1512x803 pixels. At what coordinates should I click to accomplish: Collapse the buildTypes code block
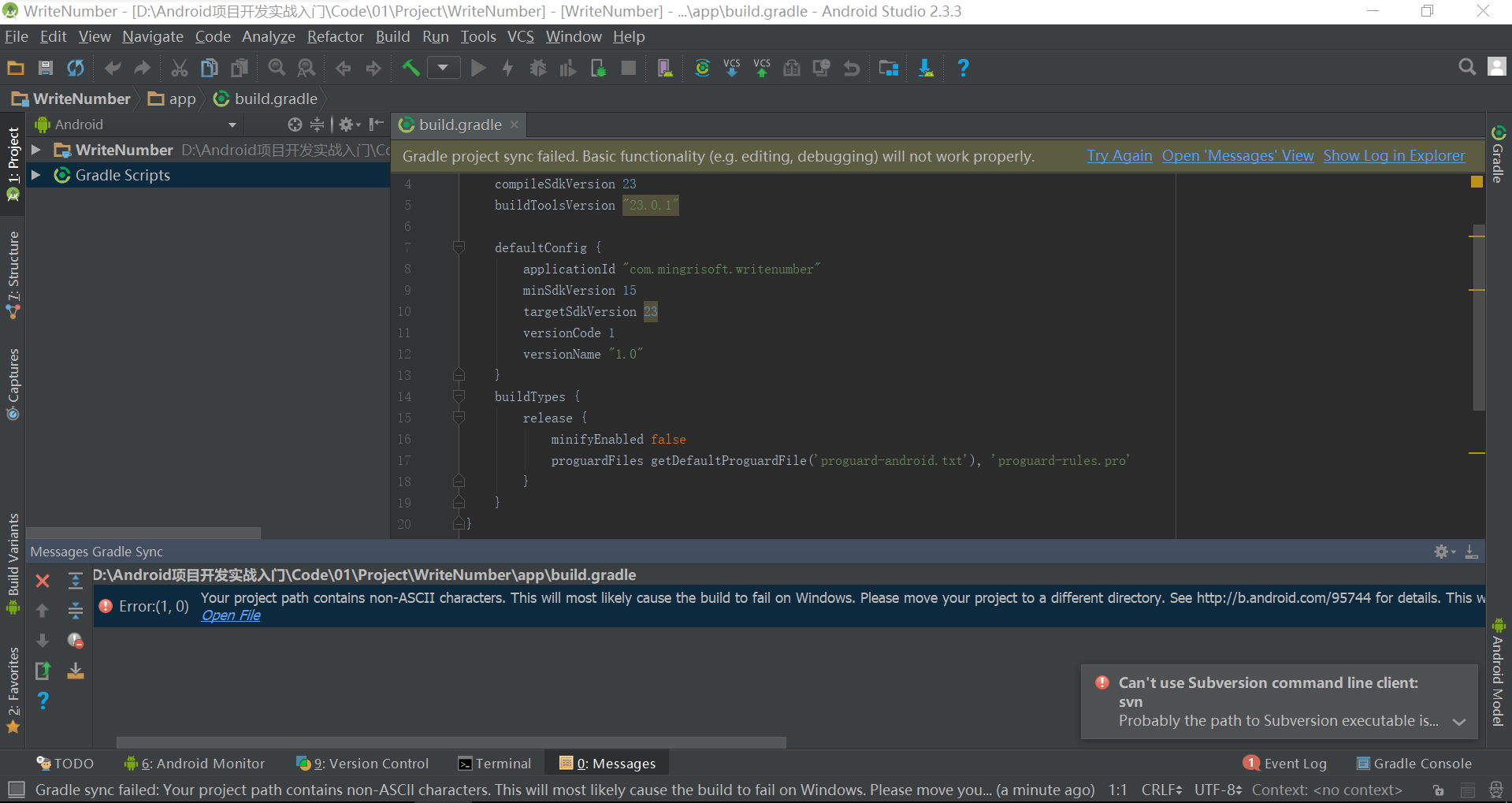[x=459, y=396]
